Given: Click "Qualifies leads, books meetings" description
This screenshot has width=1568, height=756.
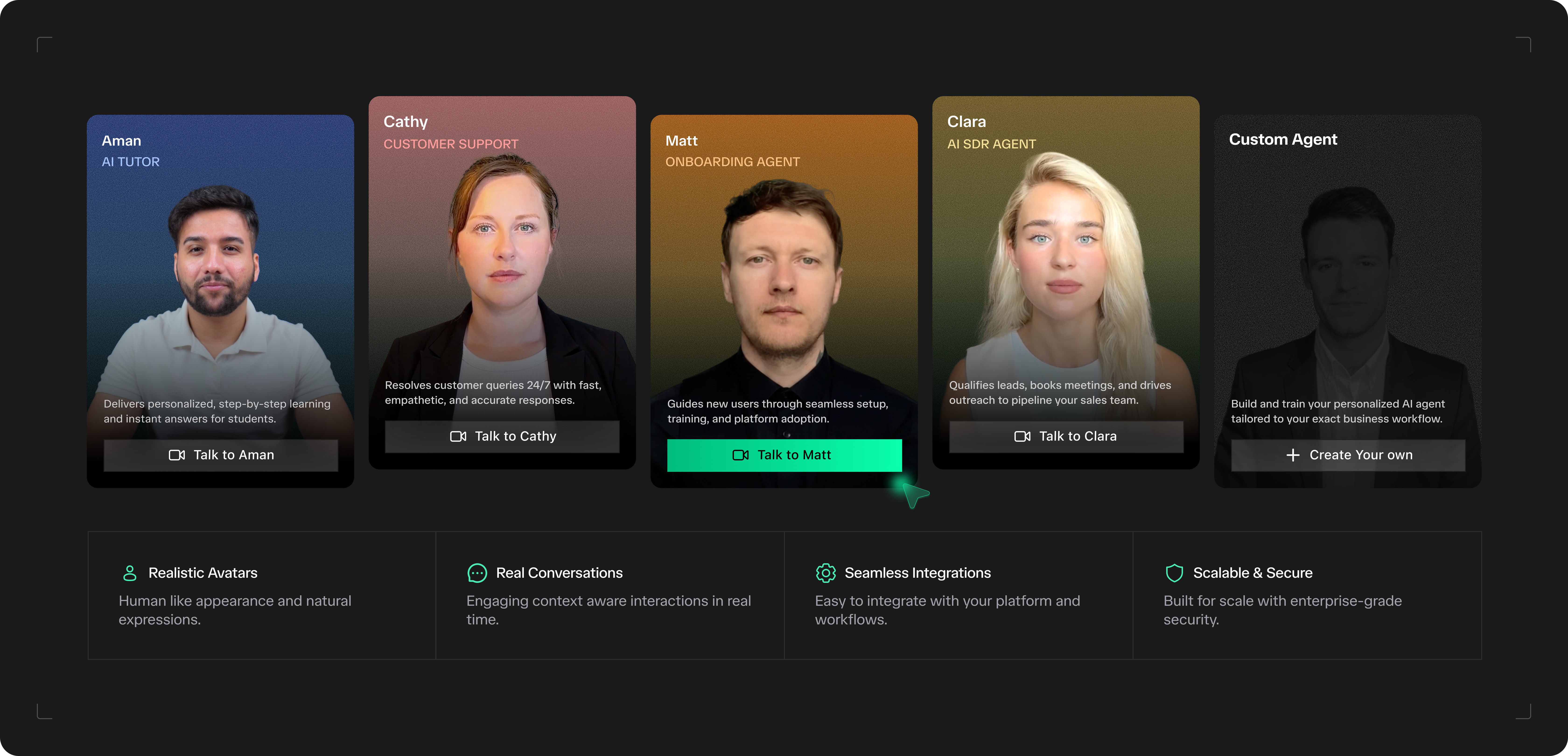Looking at the screenshot, I should click(1060, 393).
